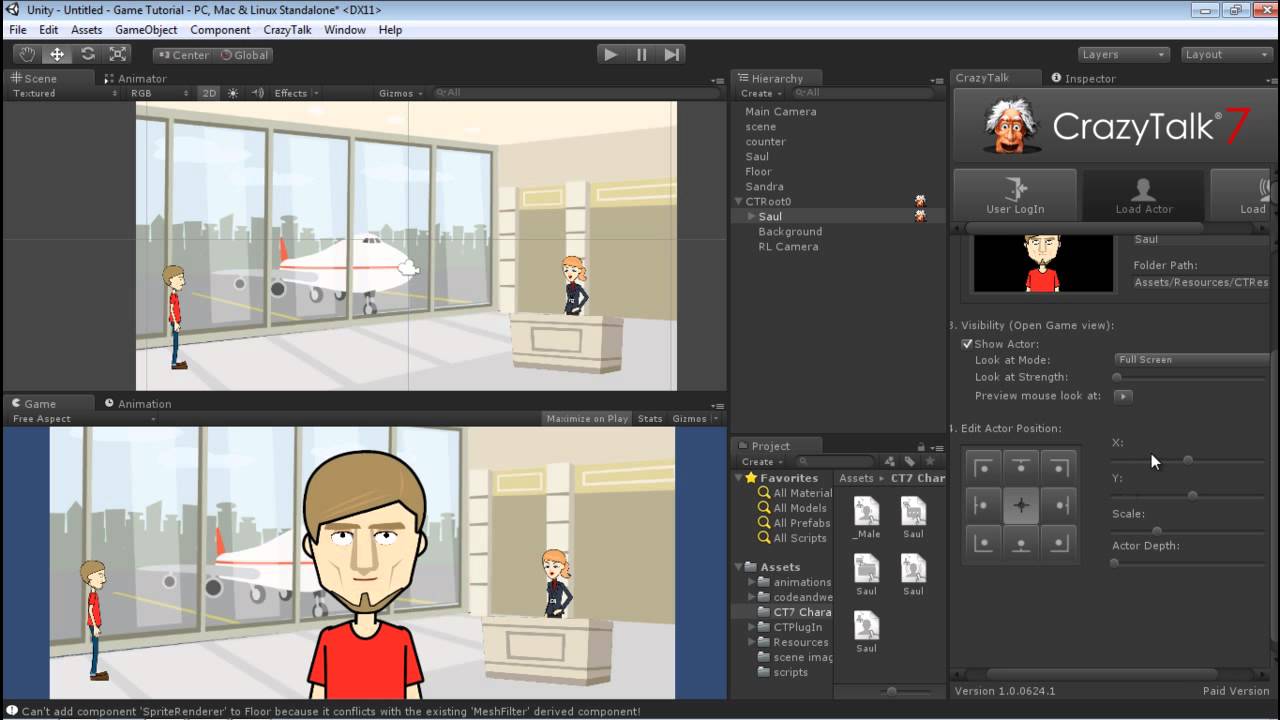Align actor to bottom-right position

click(x=1058, y=542)
